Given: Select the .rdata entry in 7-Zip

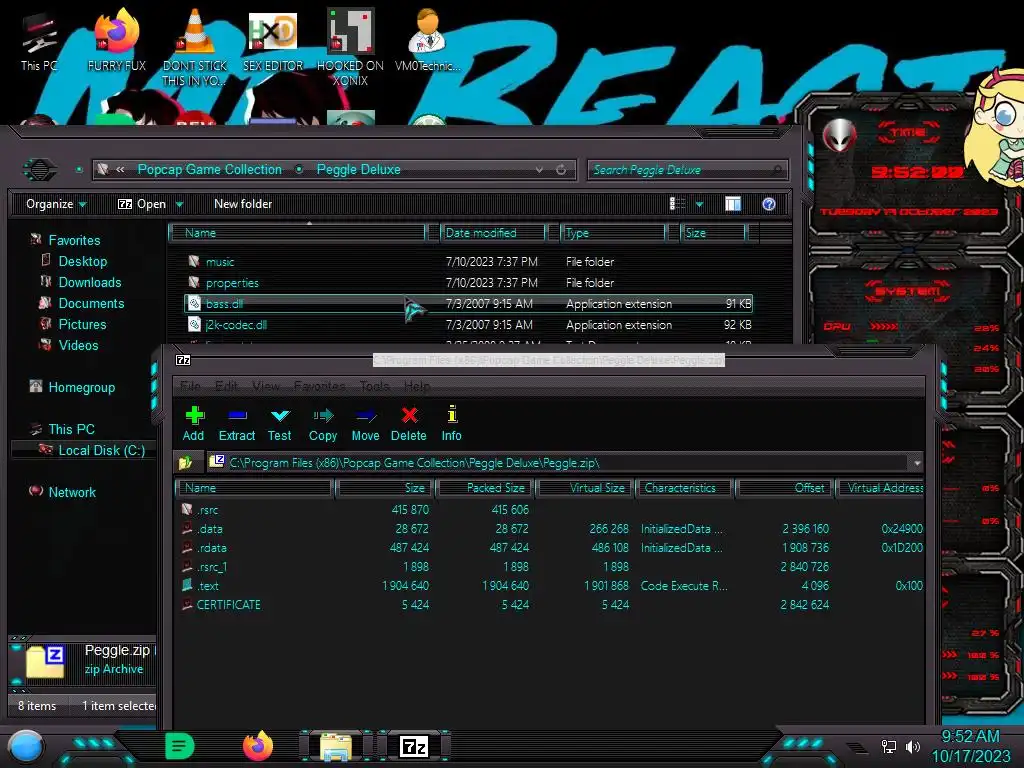Looking at the screenshot, I should [x=212, y=548].
